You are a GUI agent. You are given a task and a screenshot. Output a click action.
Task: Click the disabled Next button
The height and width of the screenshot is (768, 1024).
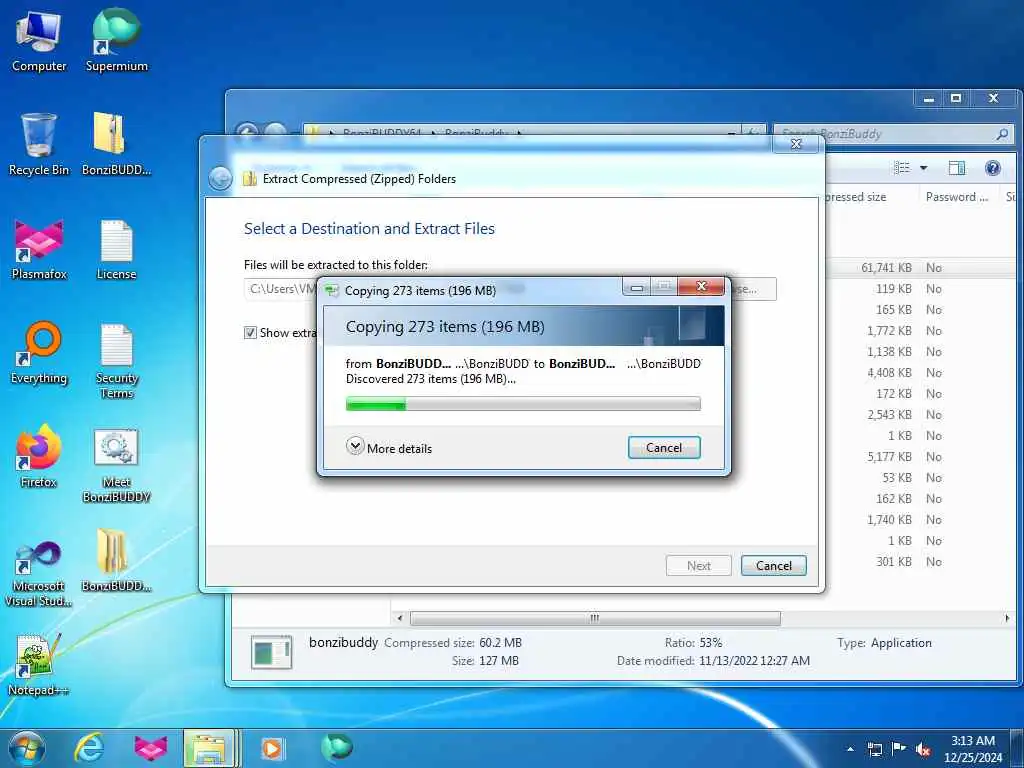[x=699, y=566]
